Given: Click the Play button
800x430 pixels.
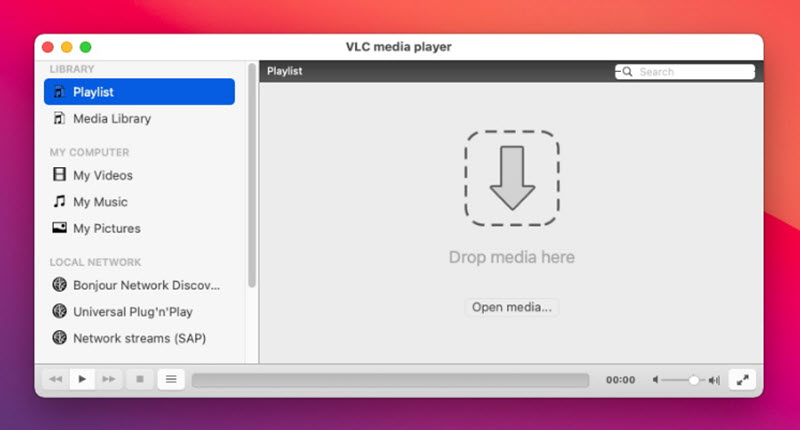Looking at the screenshot, I should 83,380.
